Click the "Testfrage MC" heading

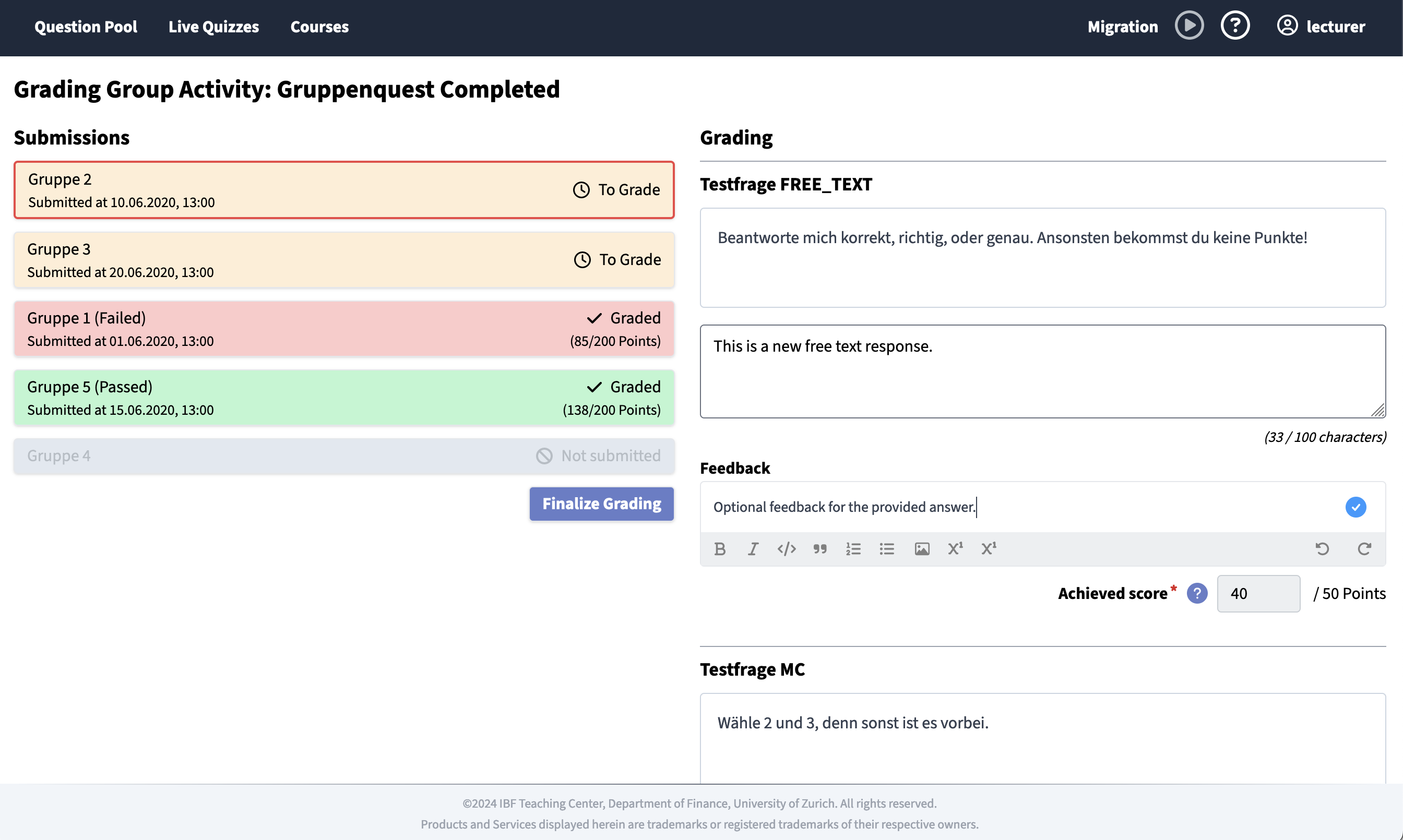pos(752,669)
